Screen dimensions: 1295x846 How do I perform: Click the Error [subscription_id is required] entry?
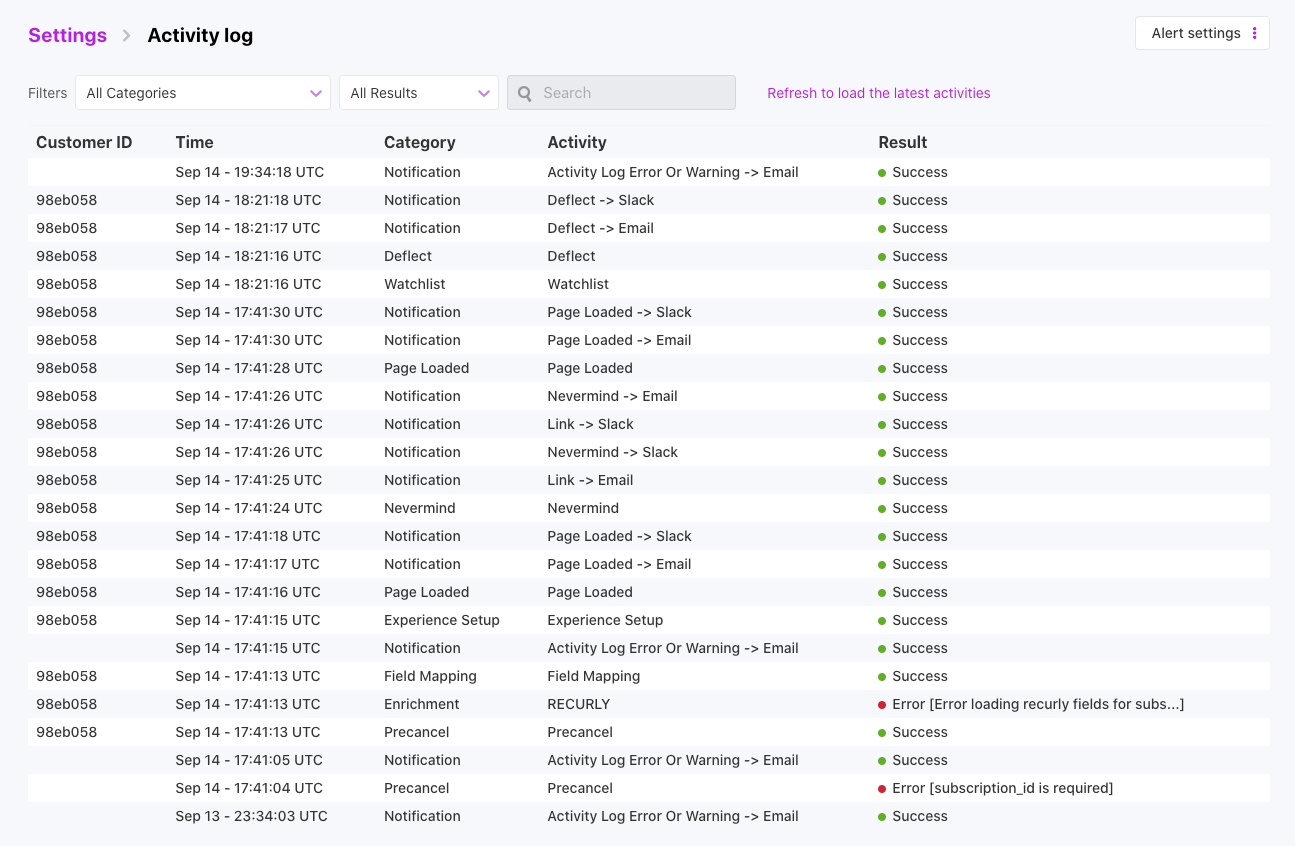click(1002, 788)
